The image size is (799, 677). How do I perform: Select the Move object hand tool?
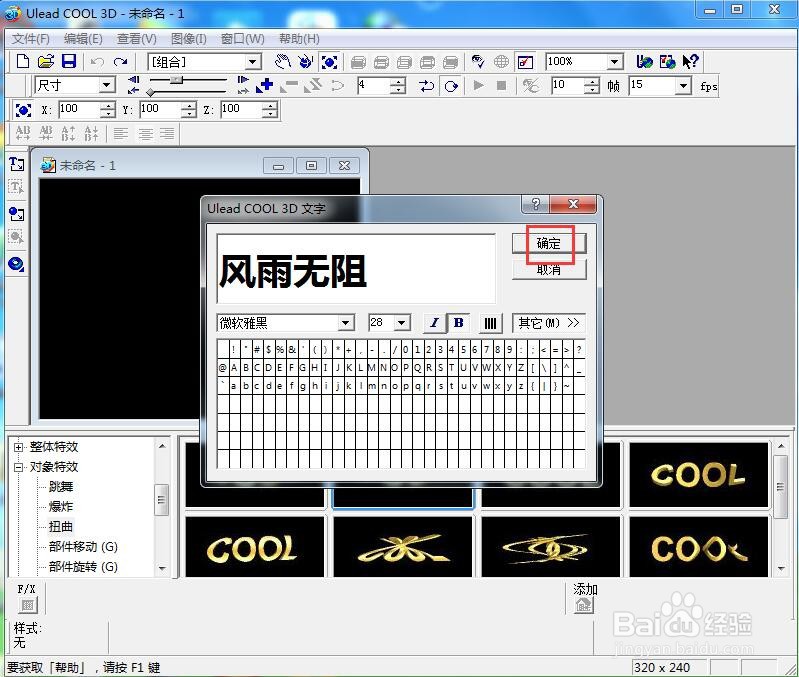(282, 62)
